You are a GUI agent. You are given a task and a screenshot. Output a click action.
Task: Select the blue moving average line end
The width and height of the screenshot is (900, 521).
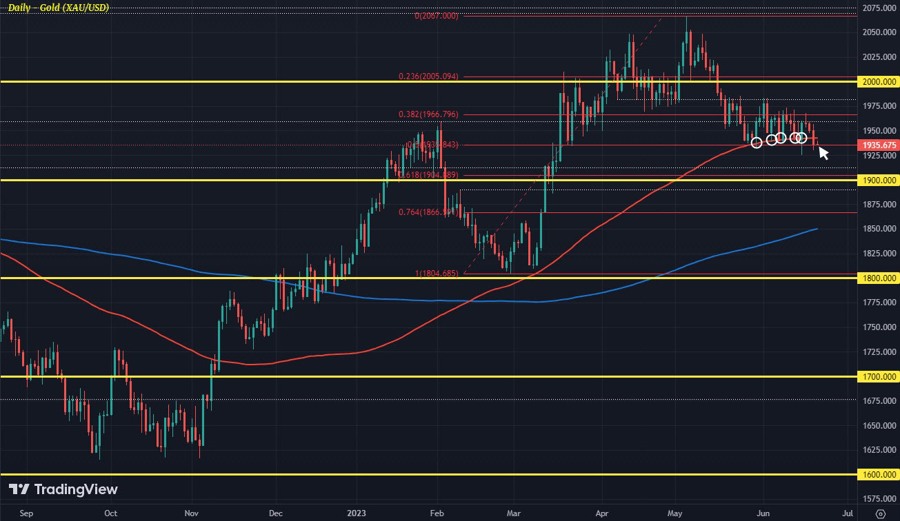click(x=816, y=229)
